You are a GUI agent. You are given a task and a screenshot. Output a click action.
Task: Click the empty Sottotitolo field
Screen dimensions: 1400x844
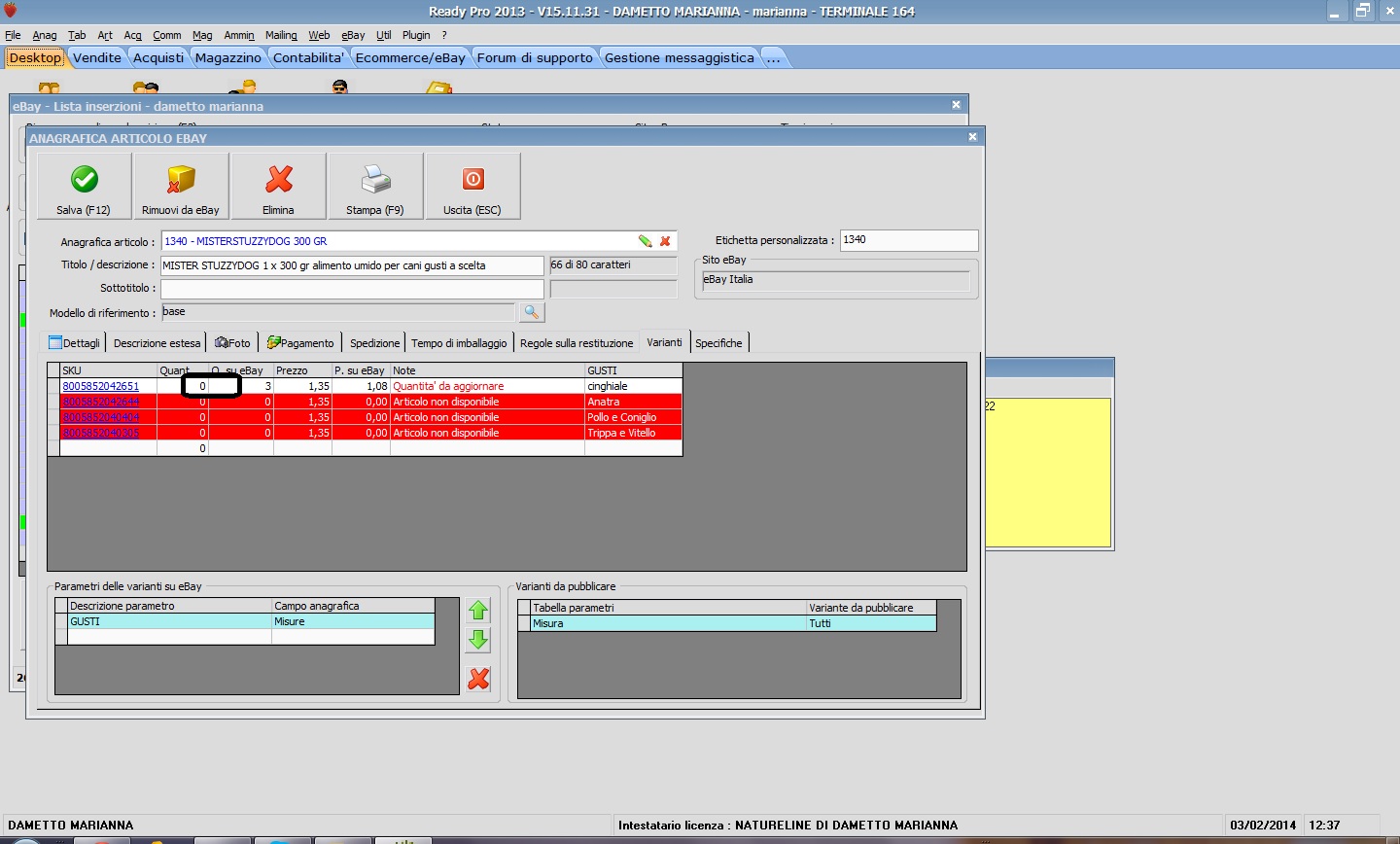click(352, 289)
